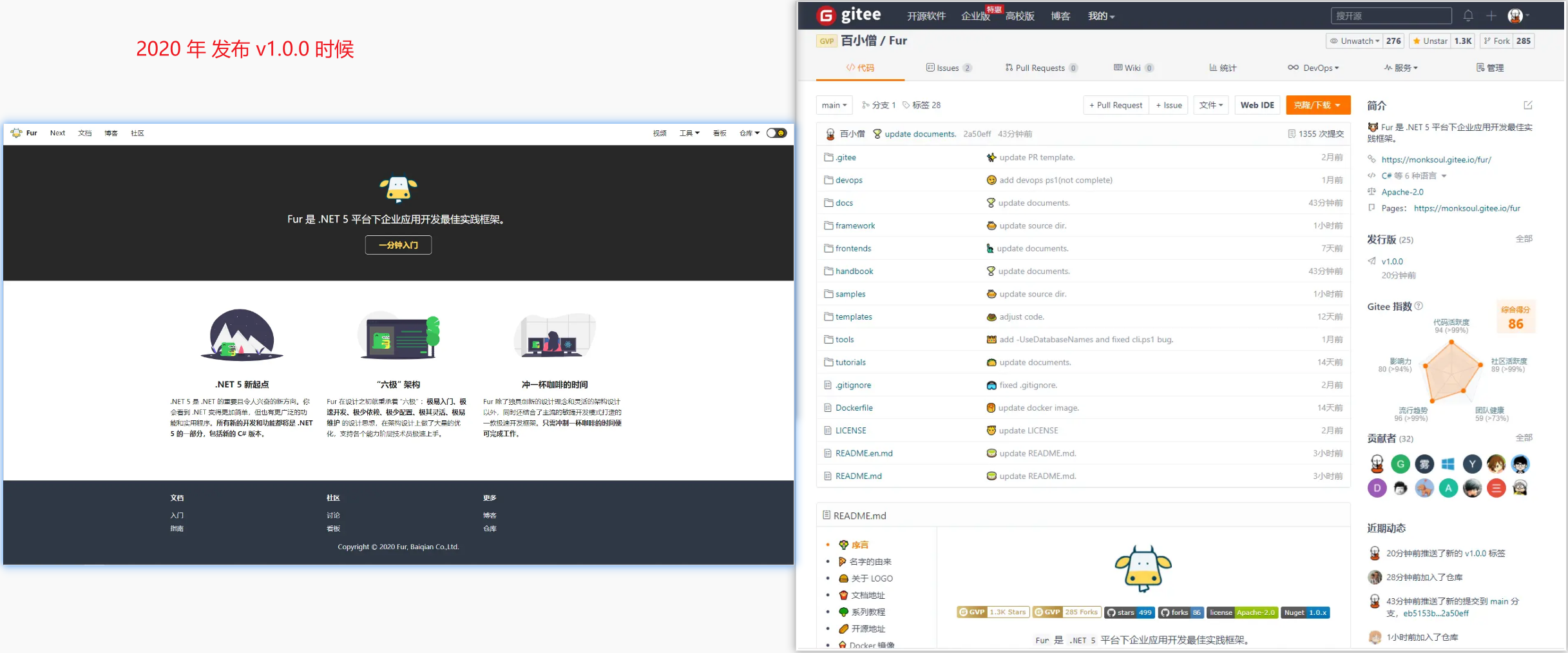Click the Fur logo in the site navbar
The height and width of the screenshot is (653, 1568).
tap(17, 133)
